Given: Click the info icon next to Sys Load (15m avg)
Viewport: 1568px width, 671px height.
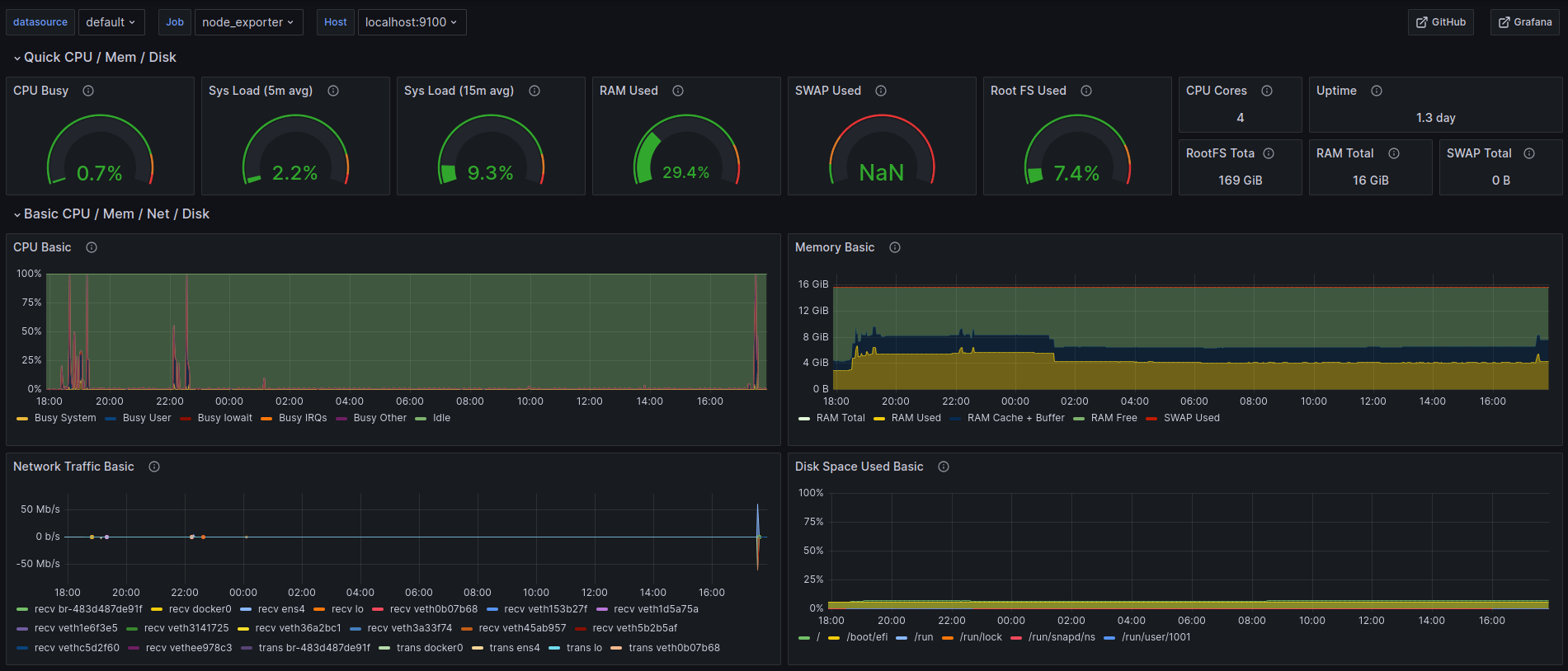Looking at the screenshot, I should coord(534,91).
